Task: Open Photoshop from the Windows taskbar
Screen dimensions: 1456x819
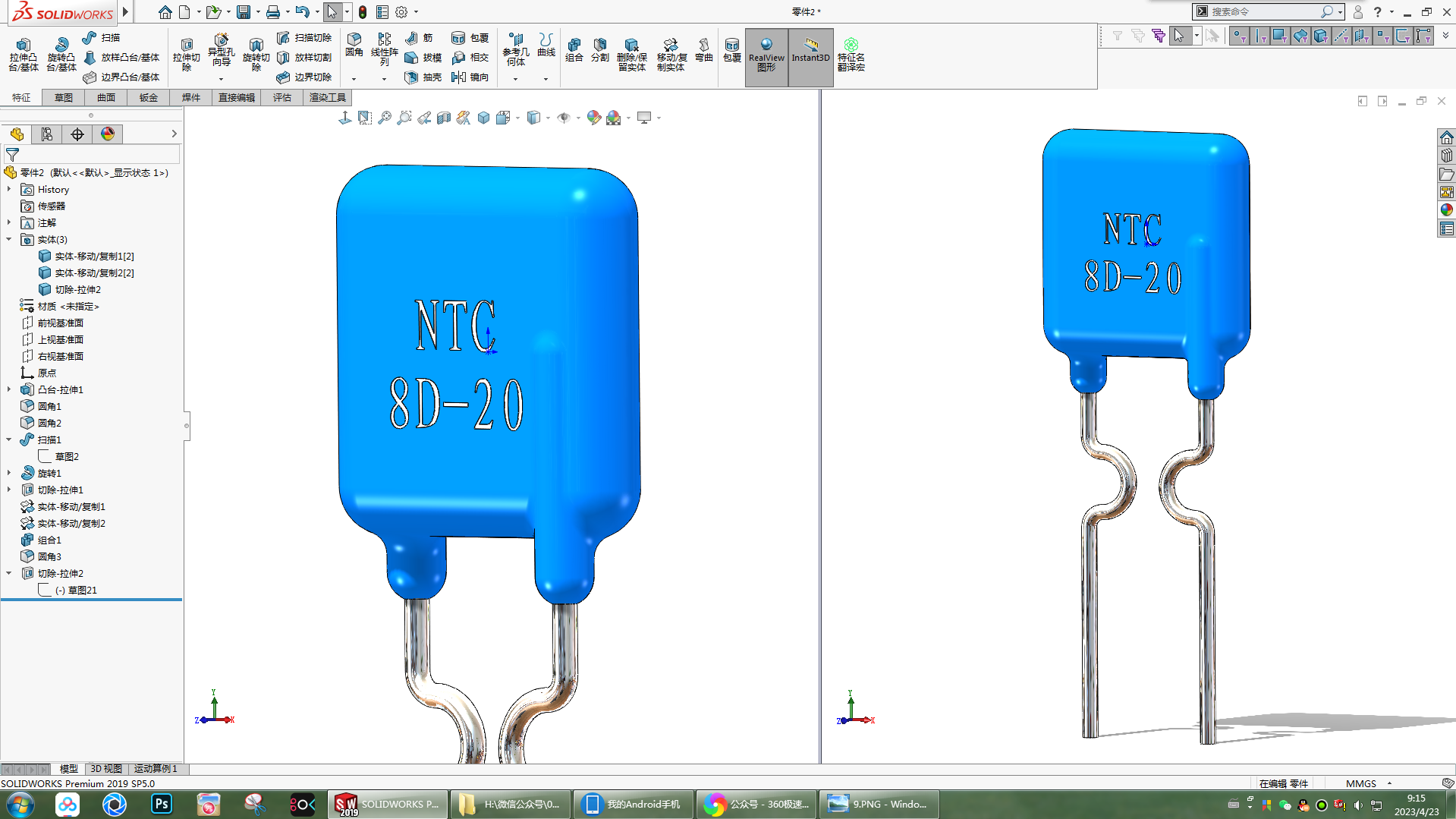Action: (162, 804)
